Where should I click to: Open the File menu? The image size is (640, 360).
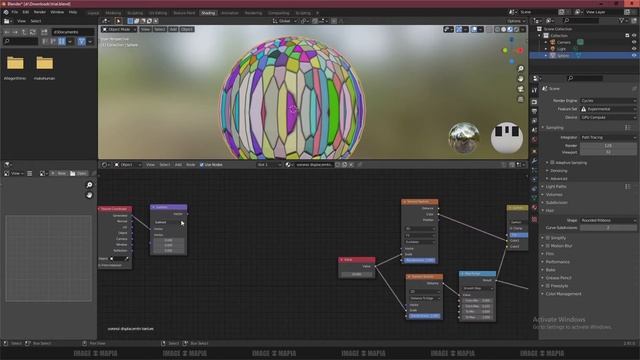pos(15,12)
